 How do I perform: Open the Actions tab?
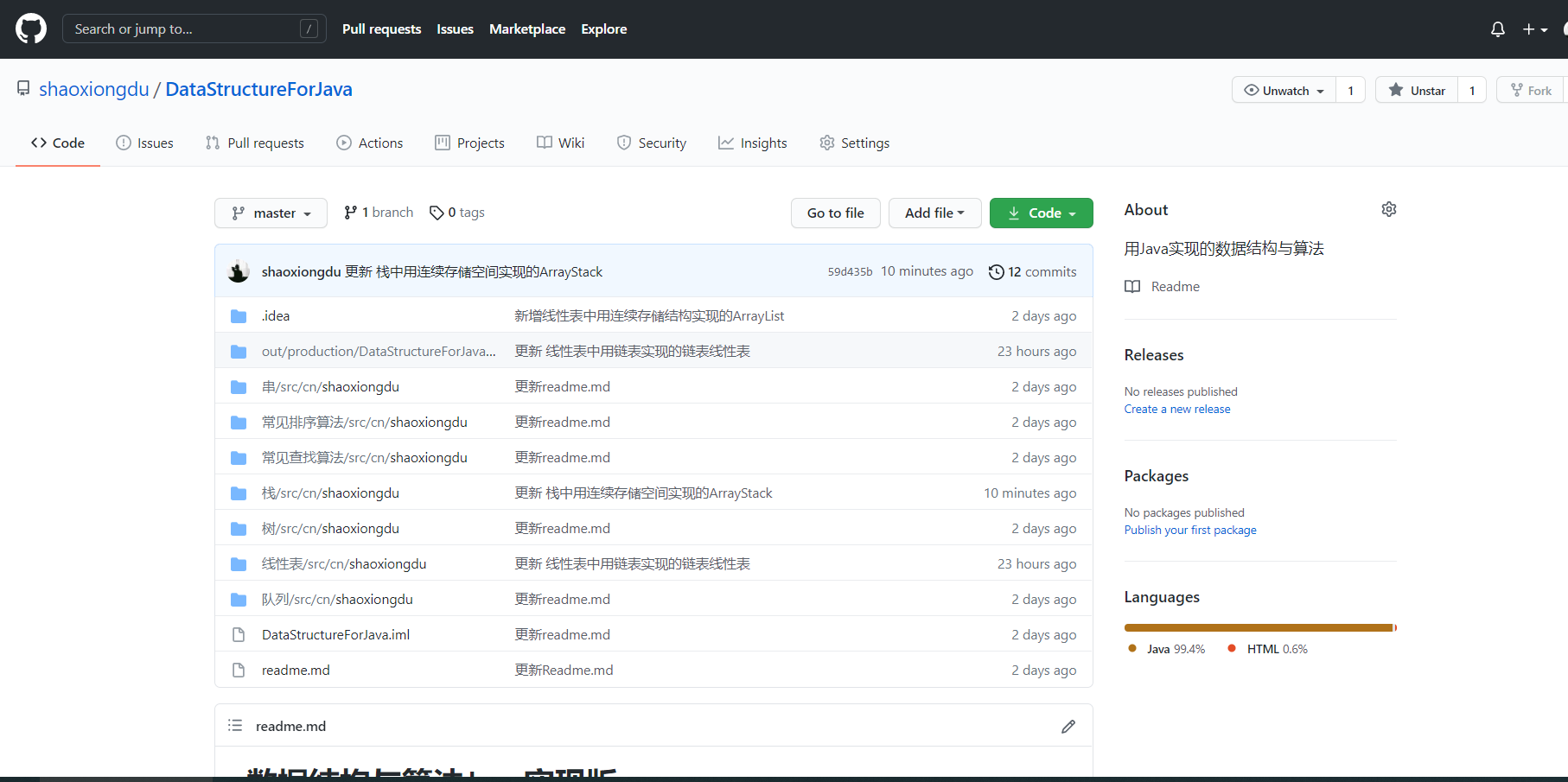(370, 143)
